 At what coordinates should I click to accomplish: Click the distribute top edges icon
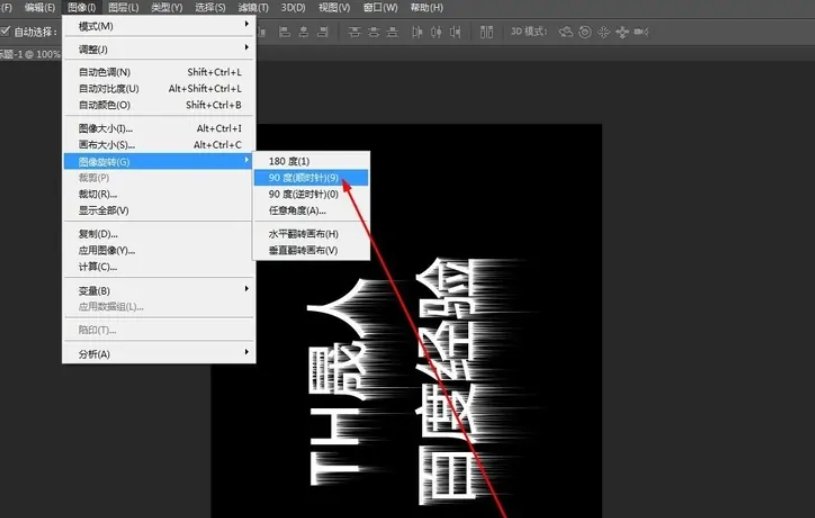click(354, 32)
